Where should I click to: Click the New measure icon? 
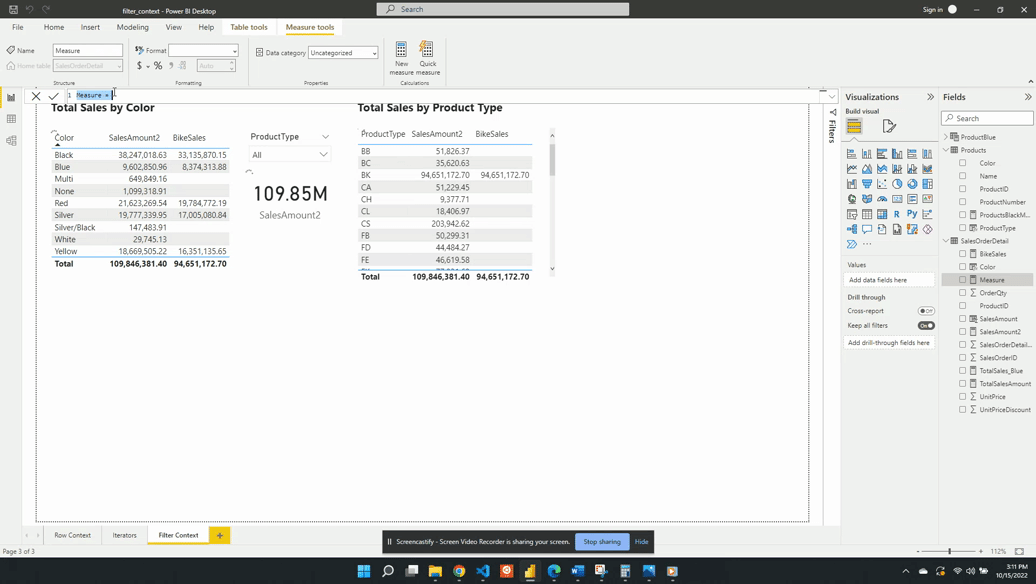pyautogui.click(x=401, y=51)
